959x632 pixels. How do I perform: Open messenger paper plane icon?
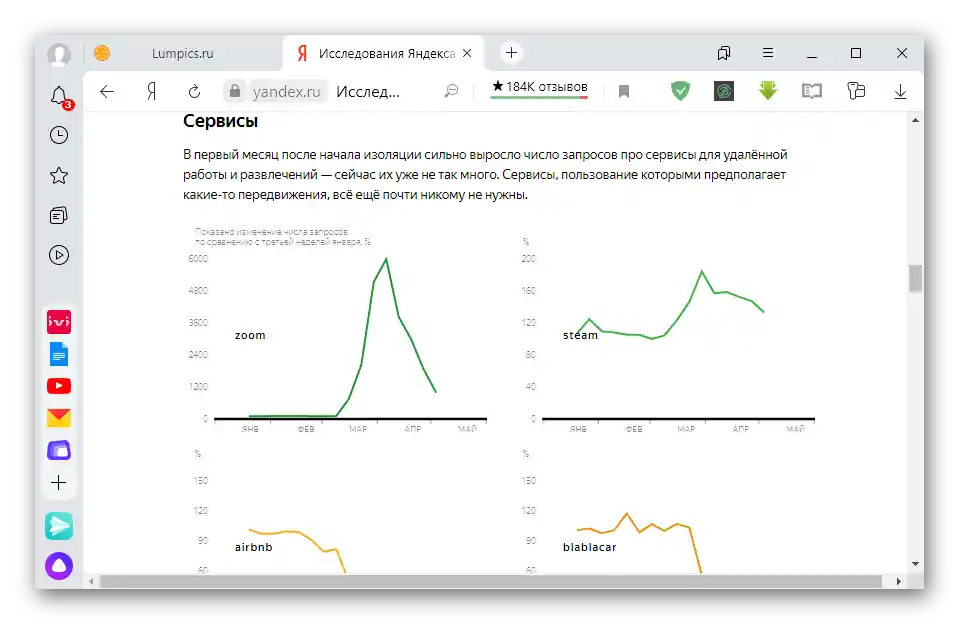(x=59, y=526)
